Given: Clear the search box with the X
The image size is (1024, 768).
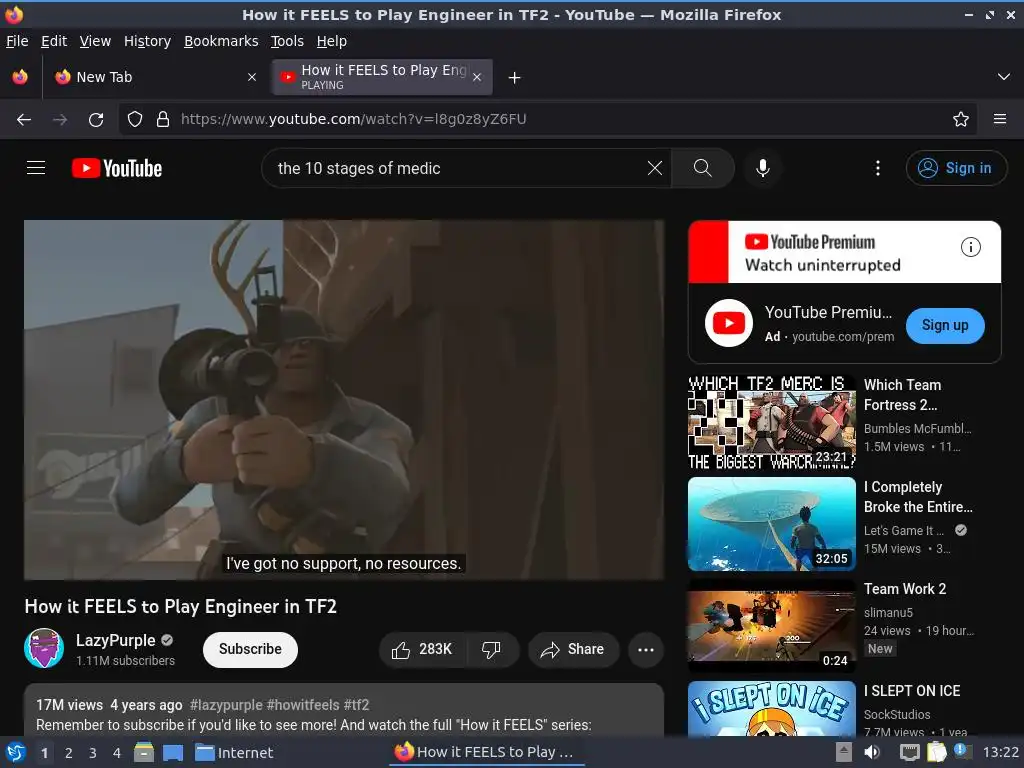Looking at the screenshot, I should pos(654,168).
